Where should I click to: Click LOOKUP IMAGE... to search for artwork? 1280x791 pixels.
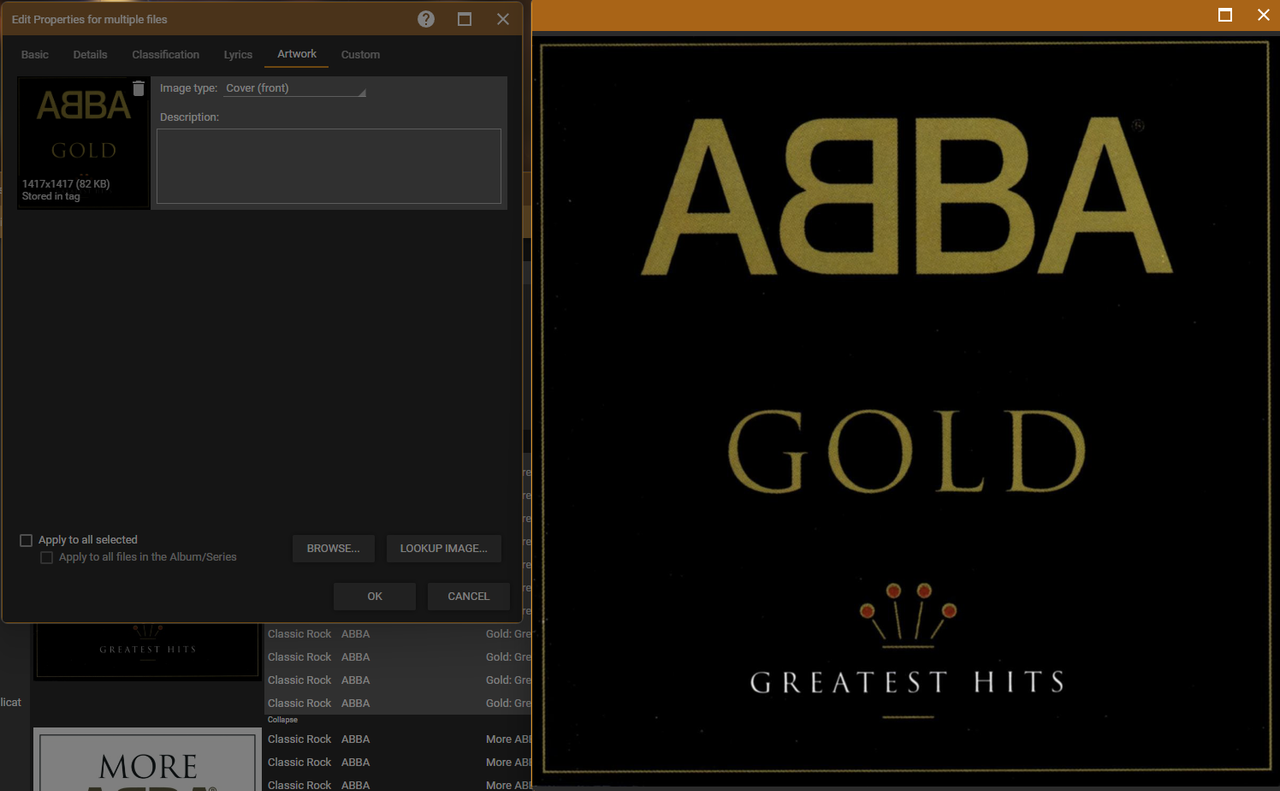[444, 548]
